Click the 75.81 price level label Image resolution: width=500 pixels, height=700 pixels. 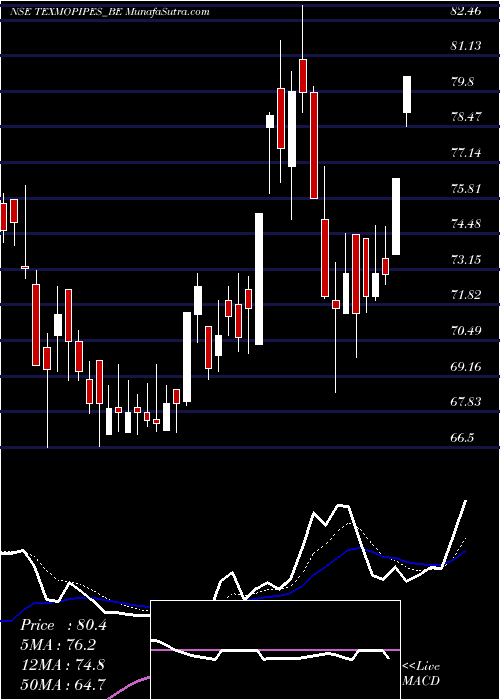pos(466,188)
